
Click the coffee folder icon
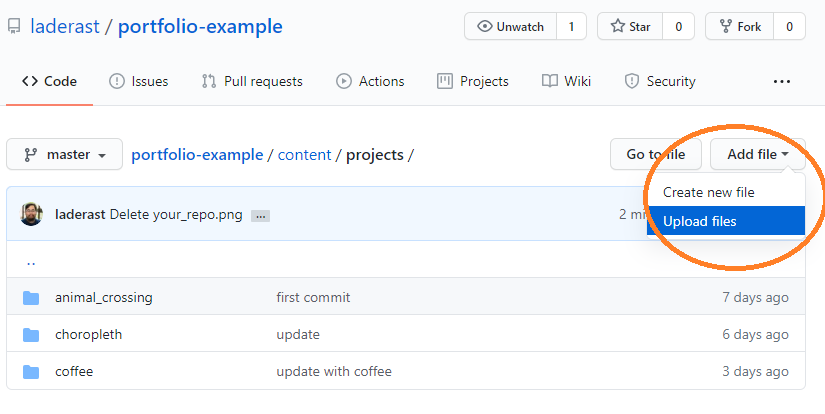(31, 371)
